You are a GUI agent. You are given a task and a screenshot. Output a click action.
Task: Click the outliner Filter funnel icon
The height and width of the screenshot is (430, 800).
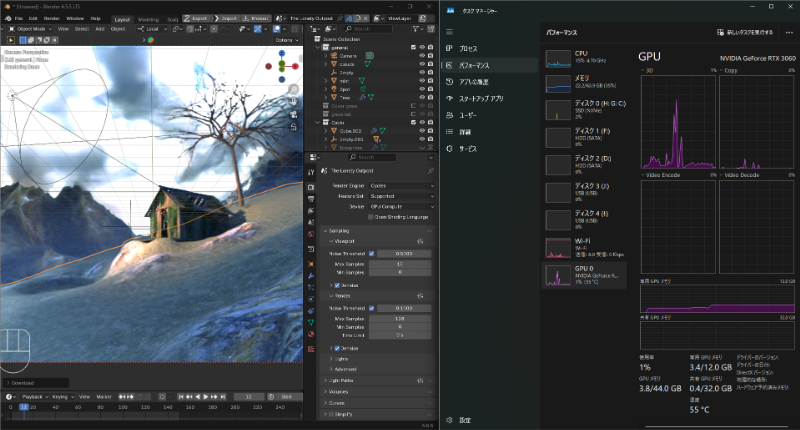tap(416, 29)
